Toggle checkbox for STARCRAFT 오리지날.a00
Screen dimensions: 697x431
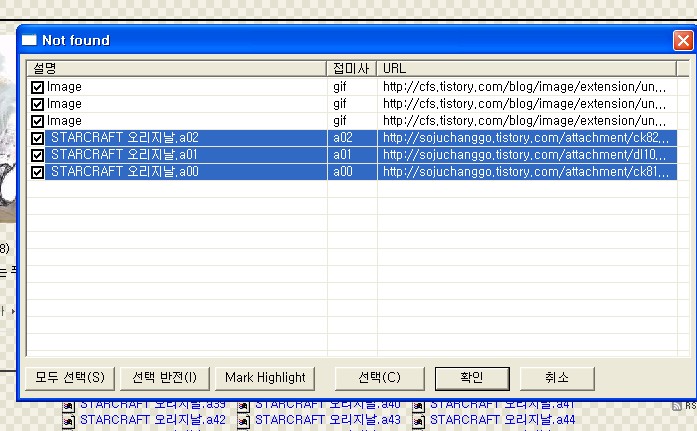[x=37, y=172]
